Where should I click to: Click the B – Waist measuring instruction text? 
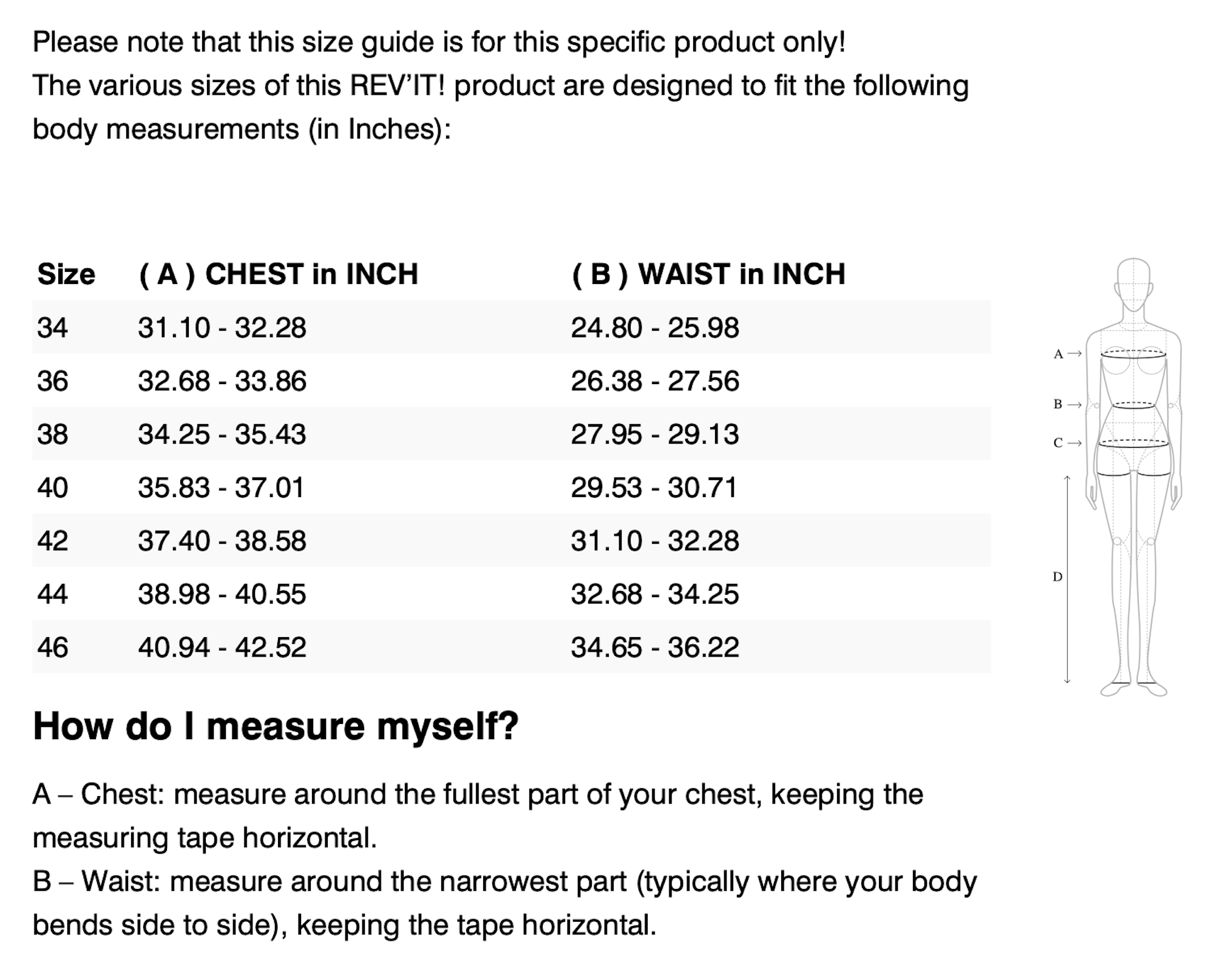[505, 904]
